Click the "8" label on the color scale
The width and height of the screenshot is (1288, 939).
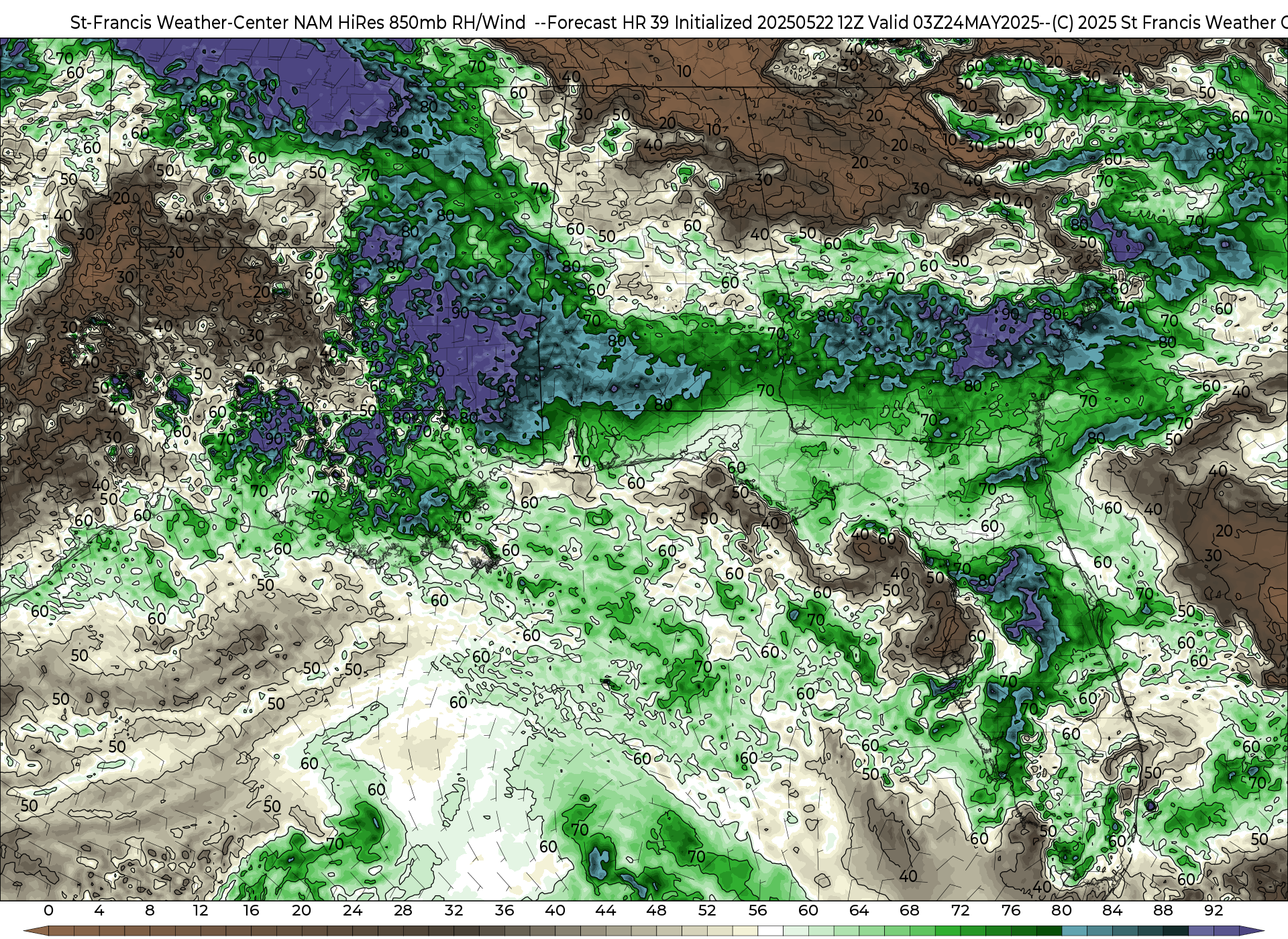(x=150, y=910)
